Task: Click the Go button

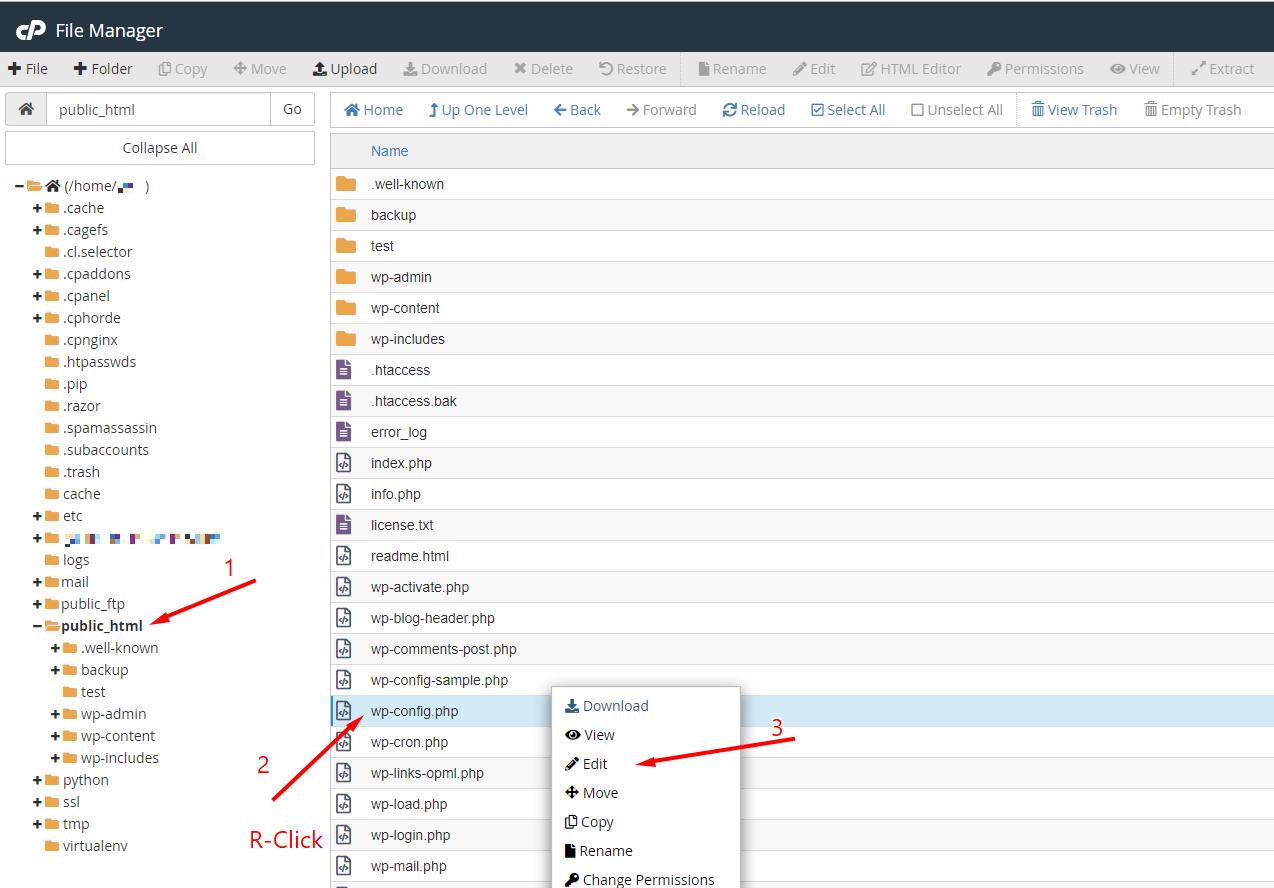Action: (x=292, y=109)
